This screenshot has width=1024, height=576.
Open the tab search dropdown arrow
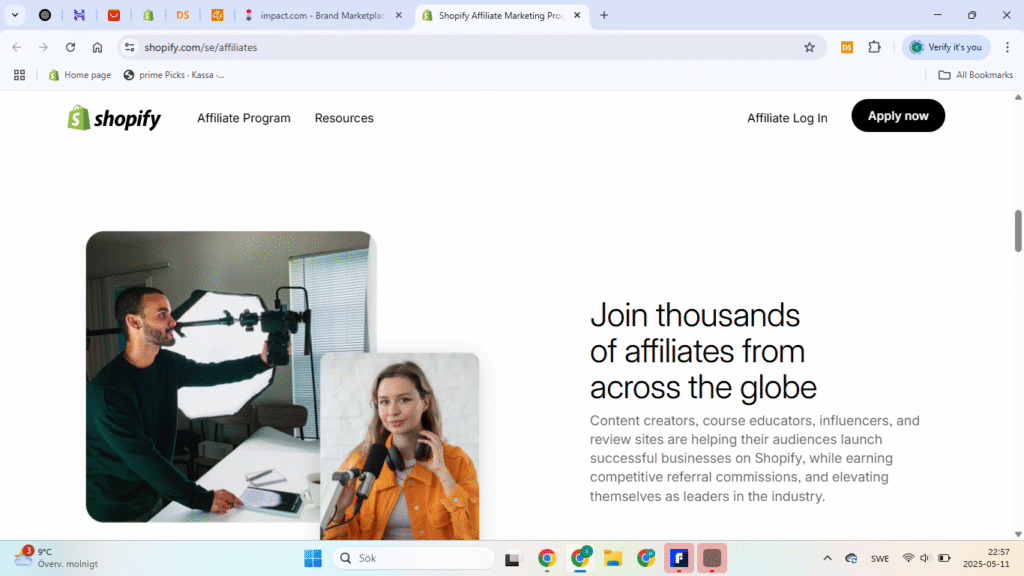pyautogui.click(x=14, y=15)
